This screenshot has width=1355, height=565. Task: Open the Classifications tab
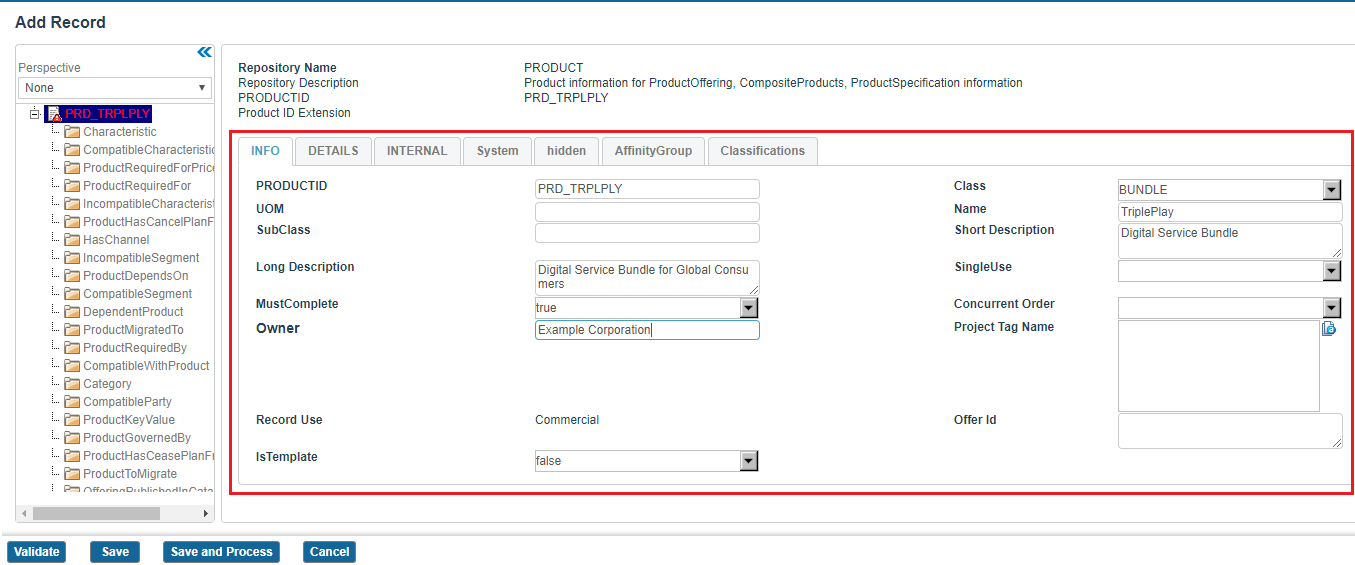point(762,151)
